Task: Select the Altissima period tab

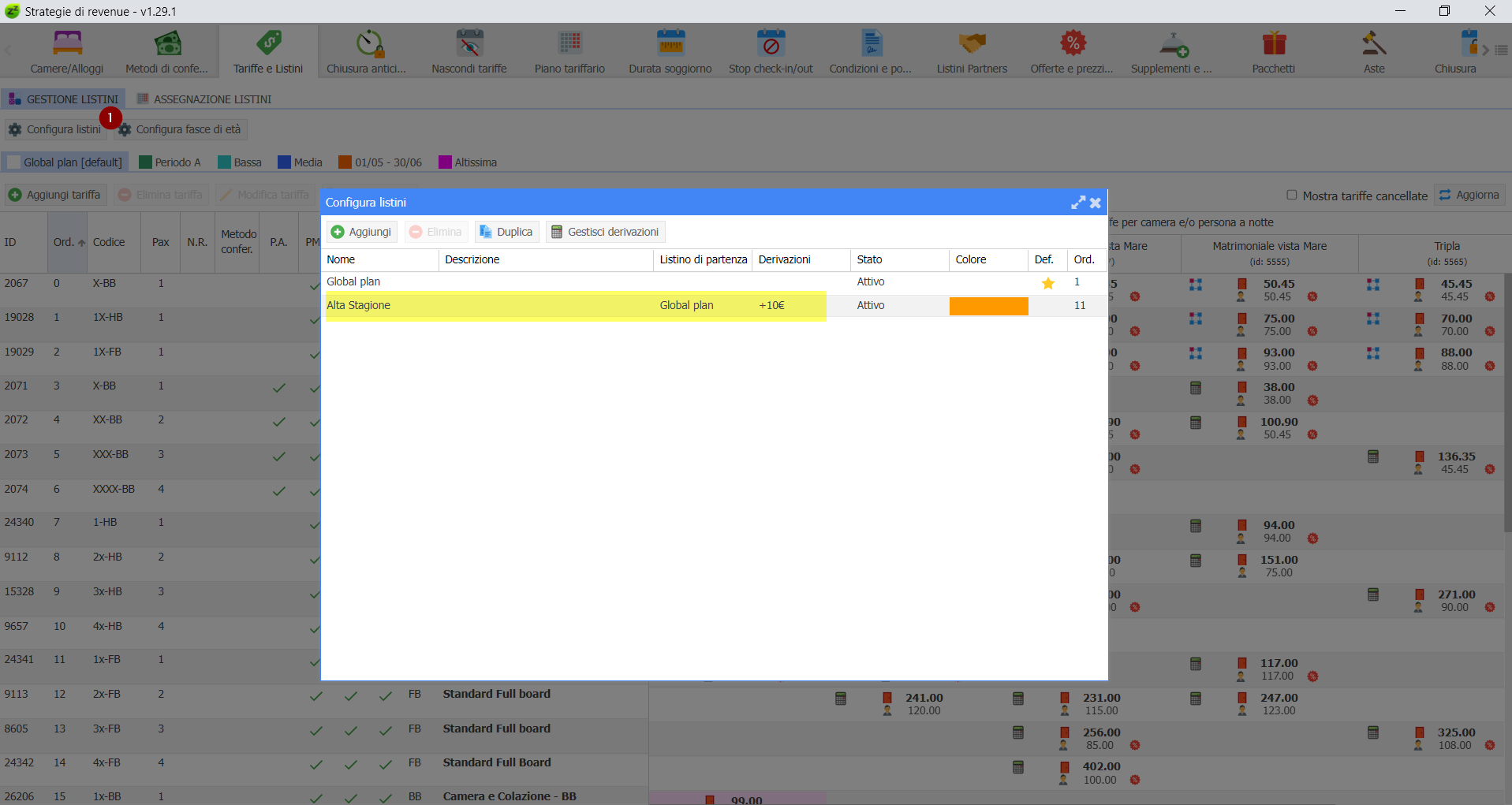Action: [x=468, y=162]
